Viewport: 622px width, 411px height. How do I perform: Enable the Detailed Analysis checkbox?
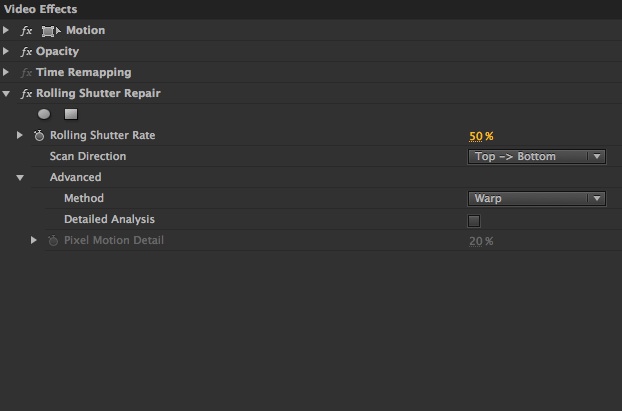click(x=474, y=220)
